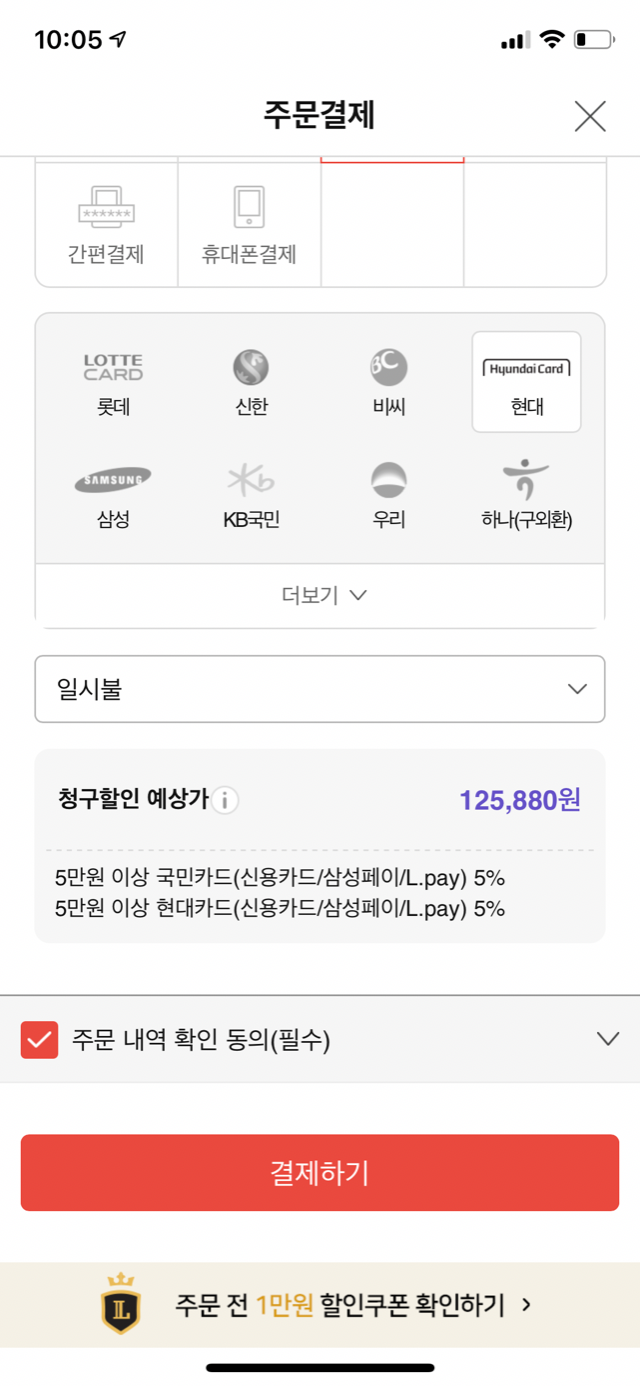640x1386 pixels.
Task: Tap the 결제하기 button
Action: pyautogui.click(x=320, y=1173)
